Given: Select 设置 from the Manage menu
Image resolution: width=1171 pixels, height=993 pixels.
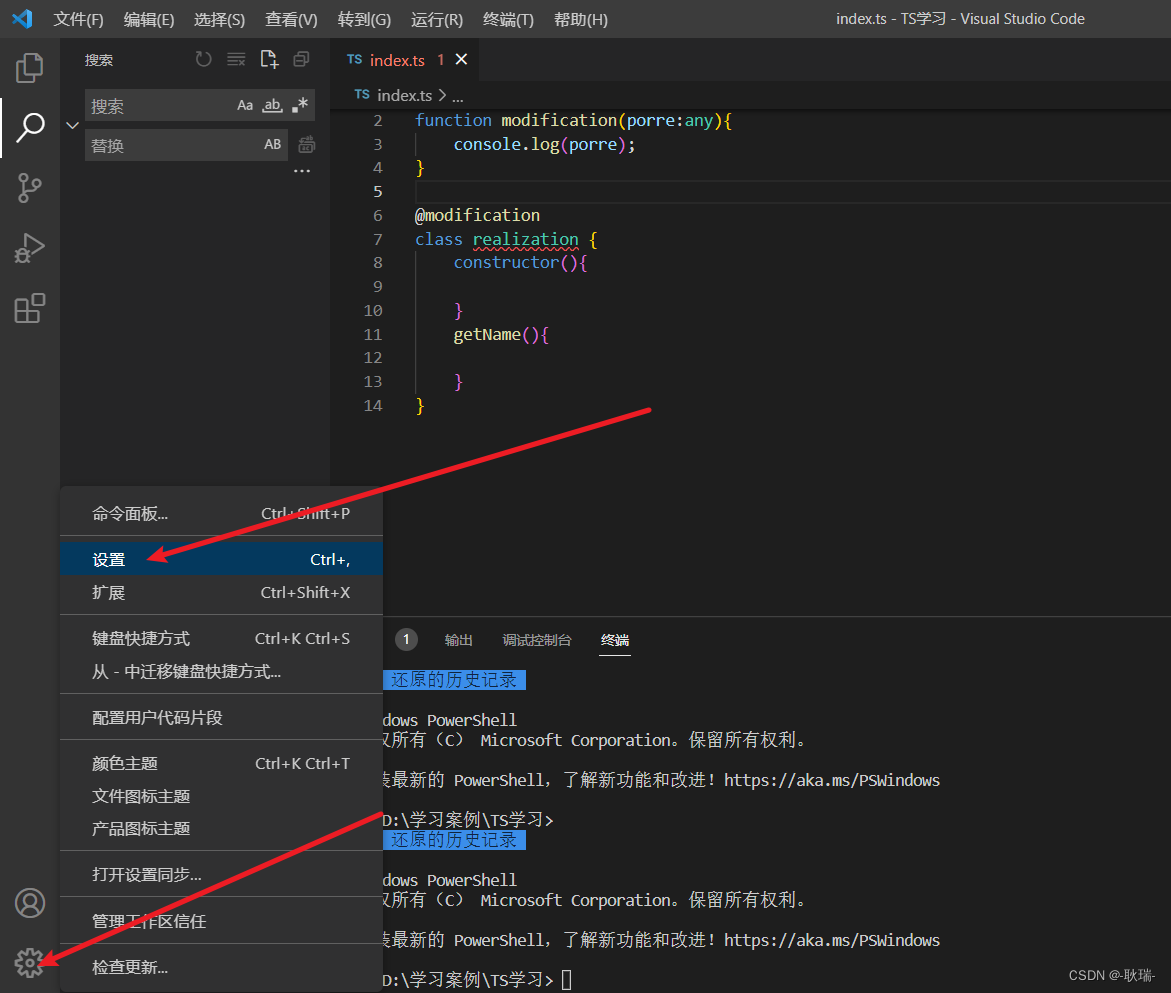Looking at the screenshot, I should click(109, 560).
